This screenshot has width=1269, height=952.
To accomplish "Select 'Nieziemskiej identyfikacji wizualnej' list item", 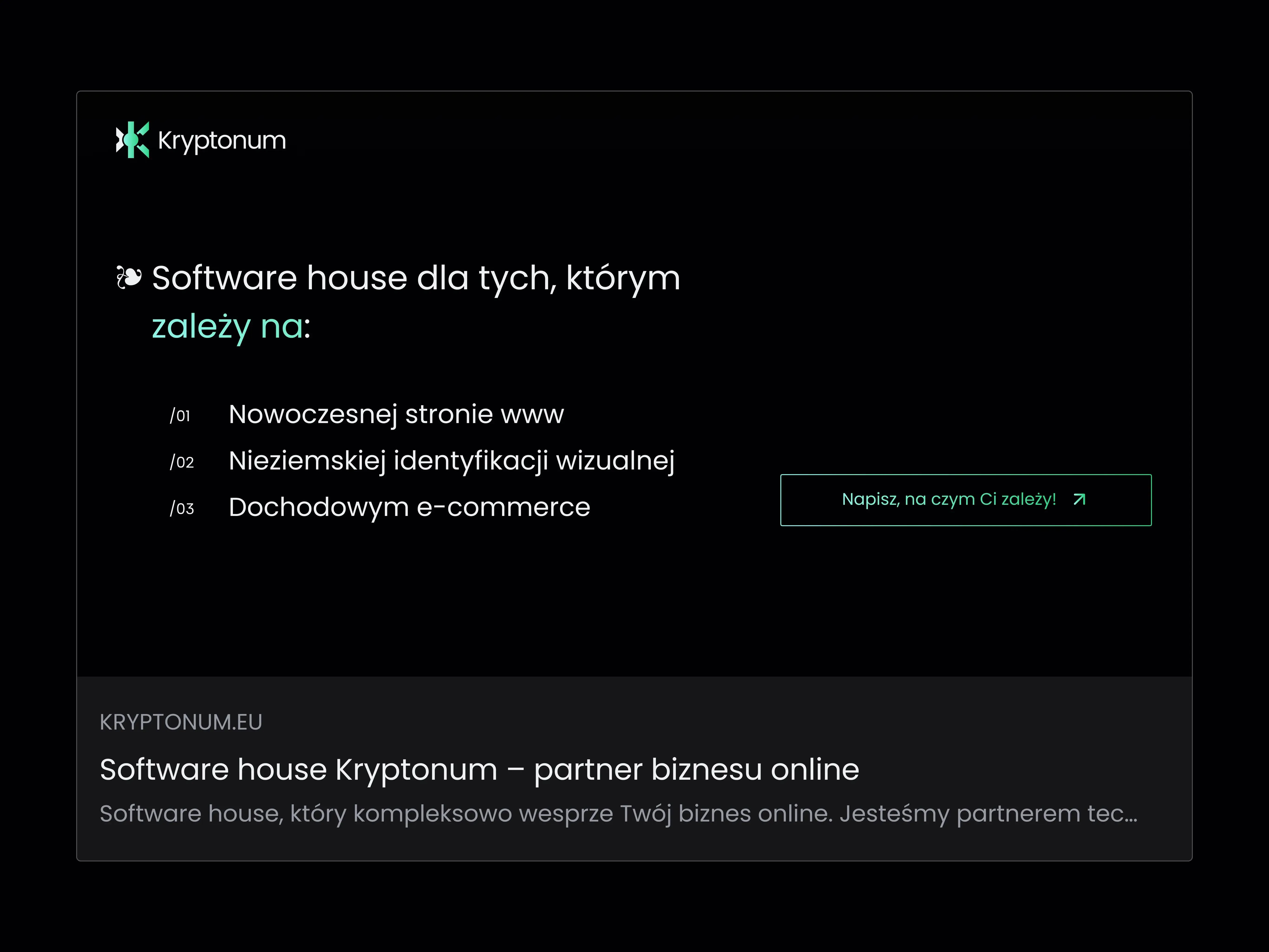I will [451, 460].
